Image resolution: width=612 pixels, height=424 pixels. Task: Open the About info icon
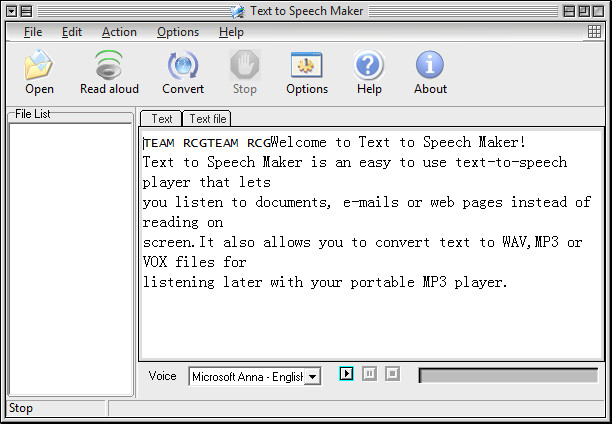click(x=430, y=65)
